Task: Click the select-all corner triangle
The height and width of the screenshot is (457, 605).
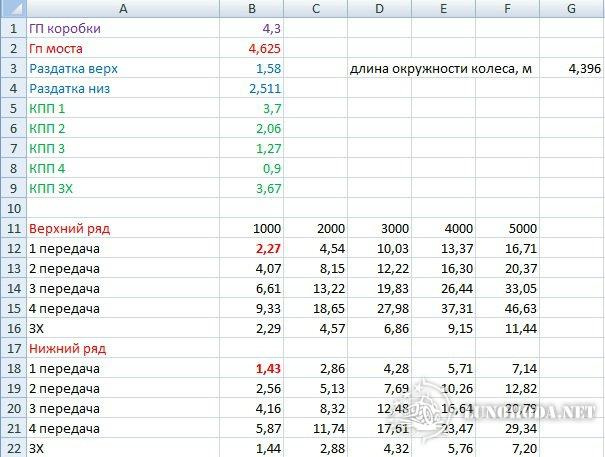Action: pyautogui.click(x=14, y=8)
